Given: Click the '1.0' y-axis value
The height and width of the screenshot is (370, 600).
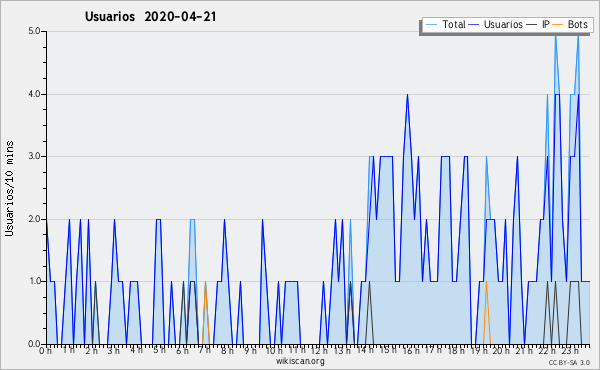Looking at the screenshot, I should pos(34,281).
